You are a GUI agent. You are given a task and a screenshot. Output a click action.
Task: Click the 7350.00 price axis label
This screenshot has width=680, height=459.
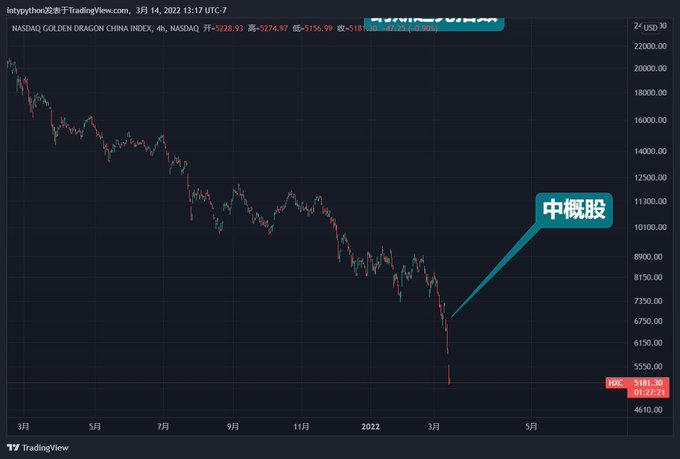[x=648, y=301]
